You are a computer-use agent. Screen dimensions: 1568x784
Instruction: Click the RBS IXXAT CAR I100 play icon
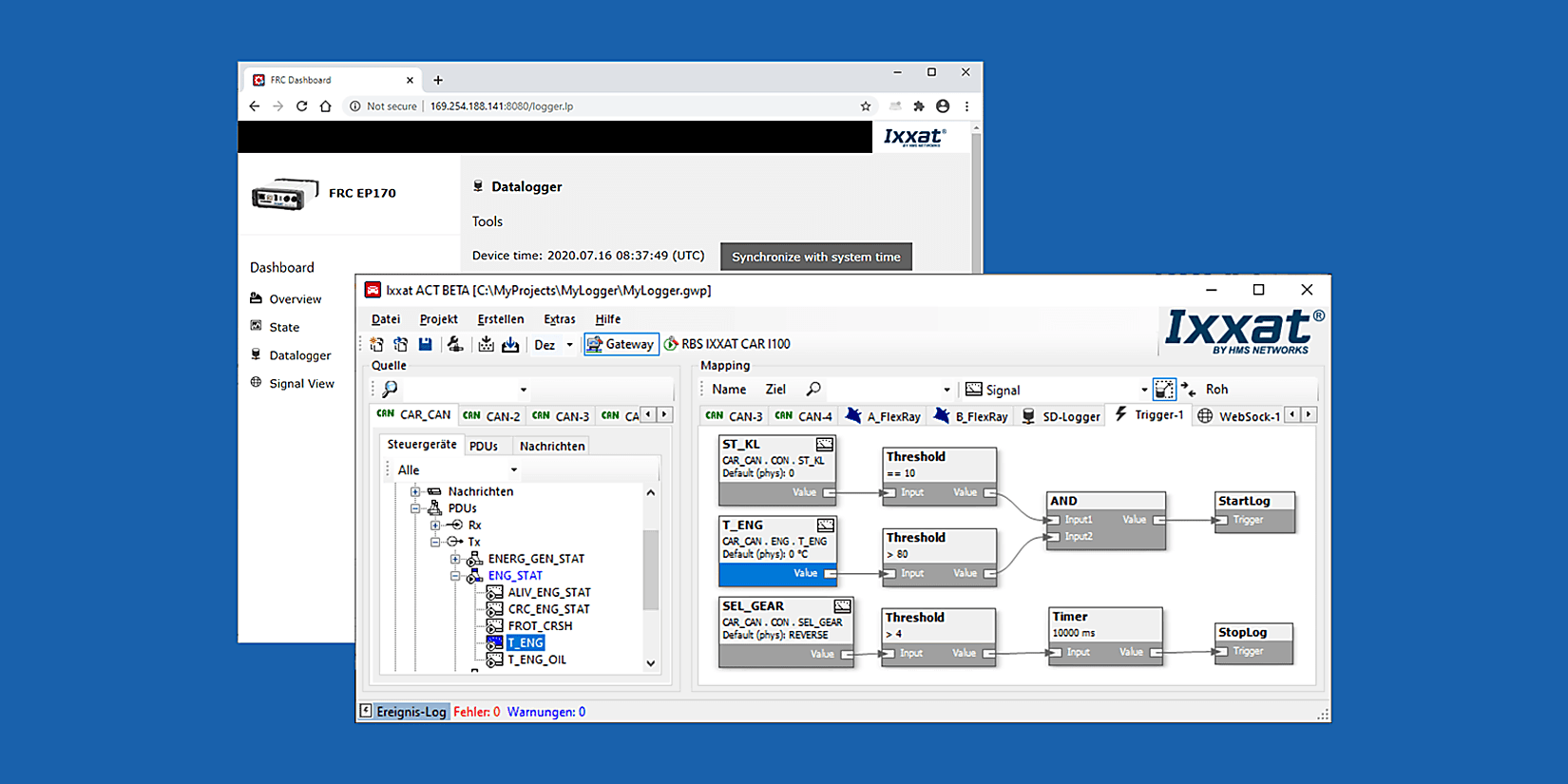[671, 344]
